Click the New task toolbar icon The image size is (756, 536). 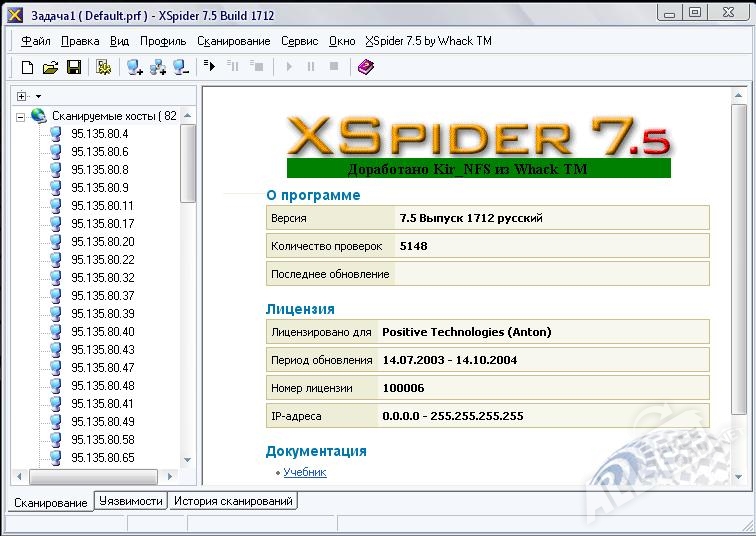pos(28,67)
